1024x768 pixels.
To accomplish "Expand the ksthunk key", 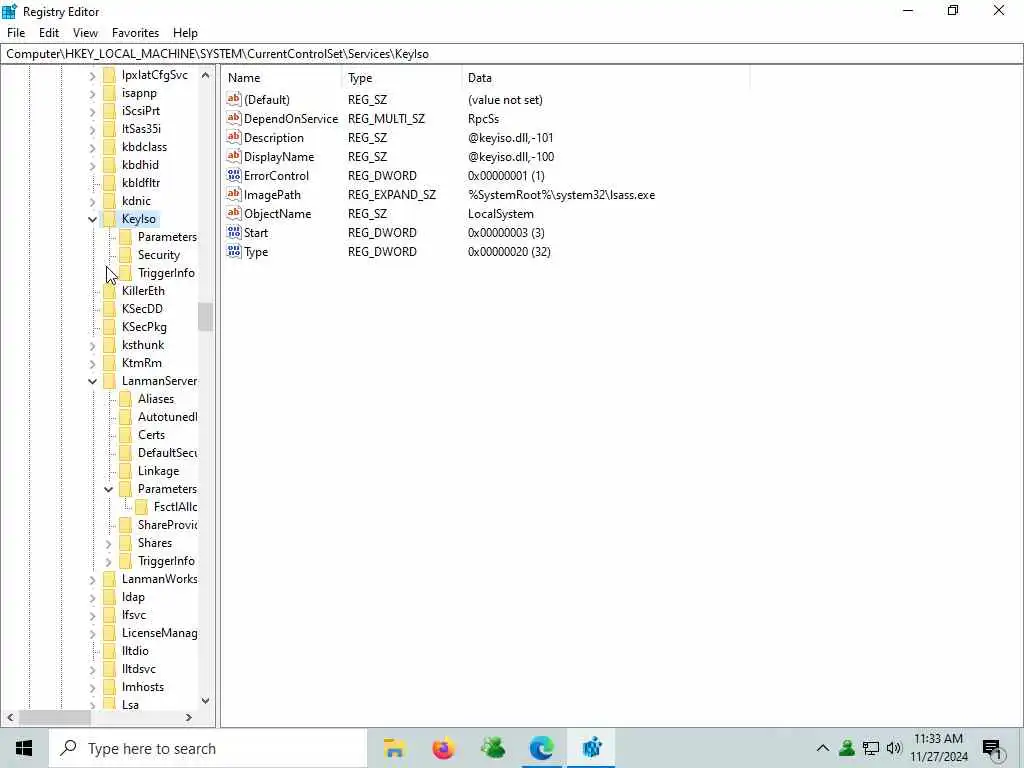I will click(92, 345).
